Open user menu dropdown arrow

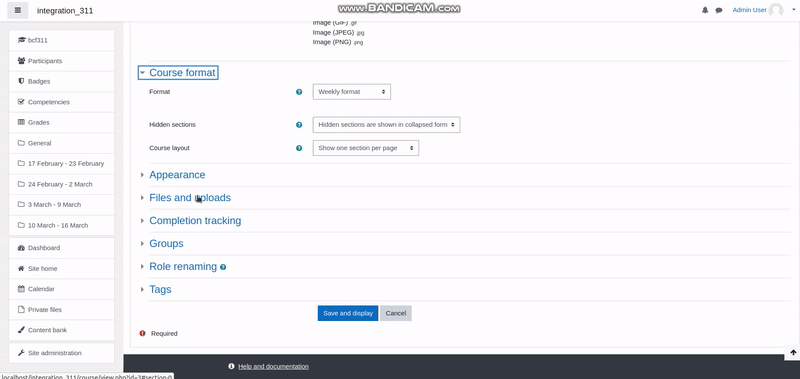794,10
